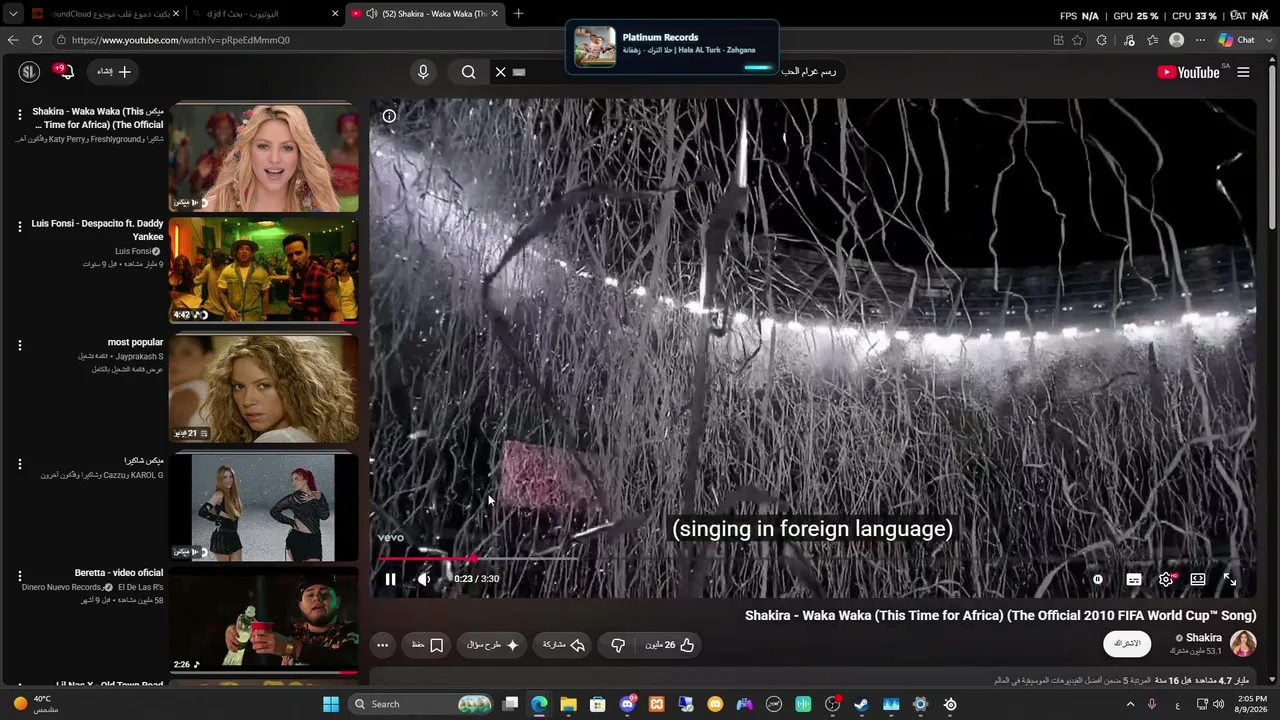The image size is (1280, 720).
Task: Close the Shakira Waka Waka tab
Action: point(495,14)
